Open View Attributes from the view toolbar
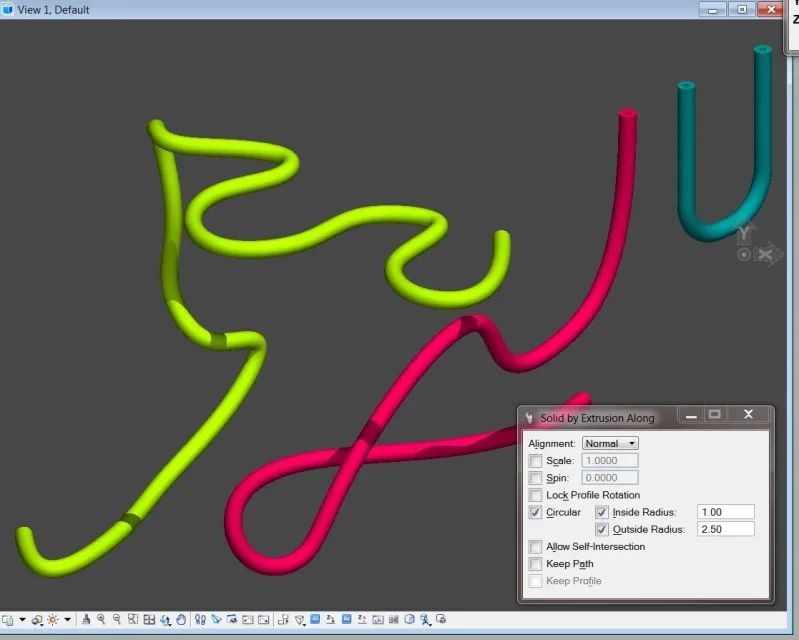 (7, 620)
